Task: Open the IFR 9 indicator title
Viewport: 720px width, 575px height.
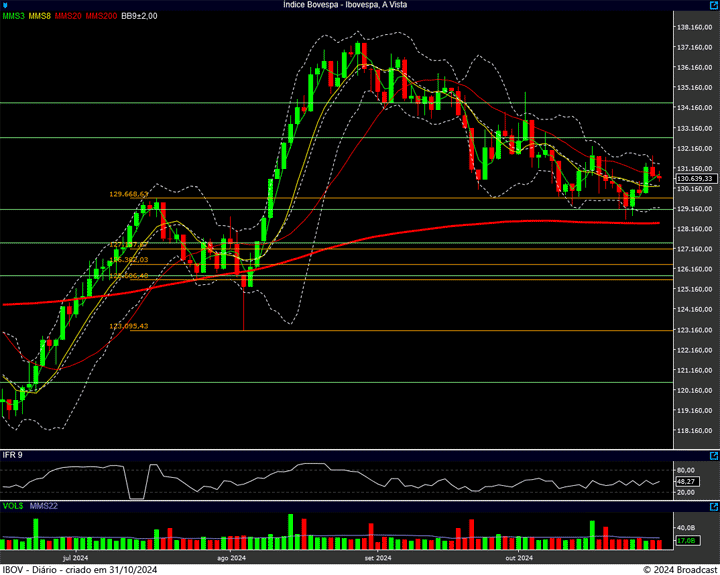Action: pos(12,456)
